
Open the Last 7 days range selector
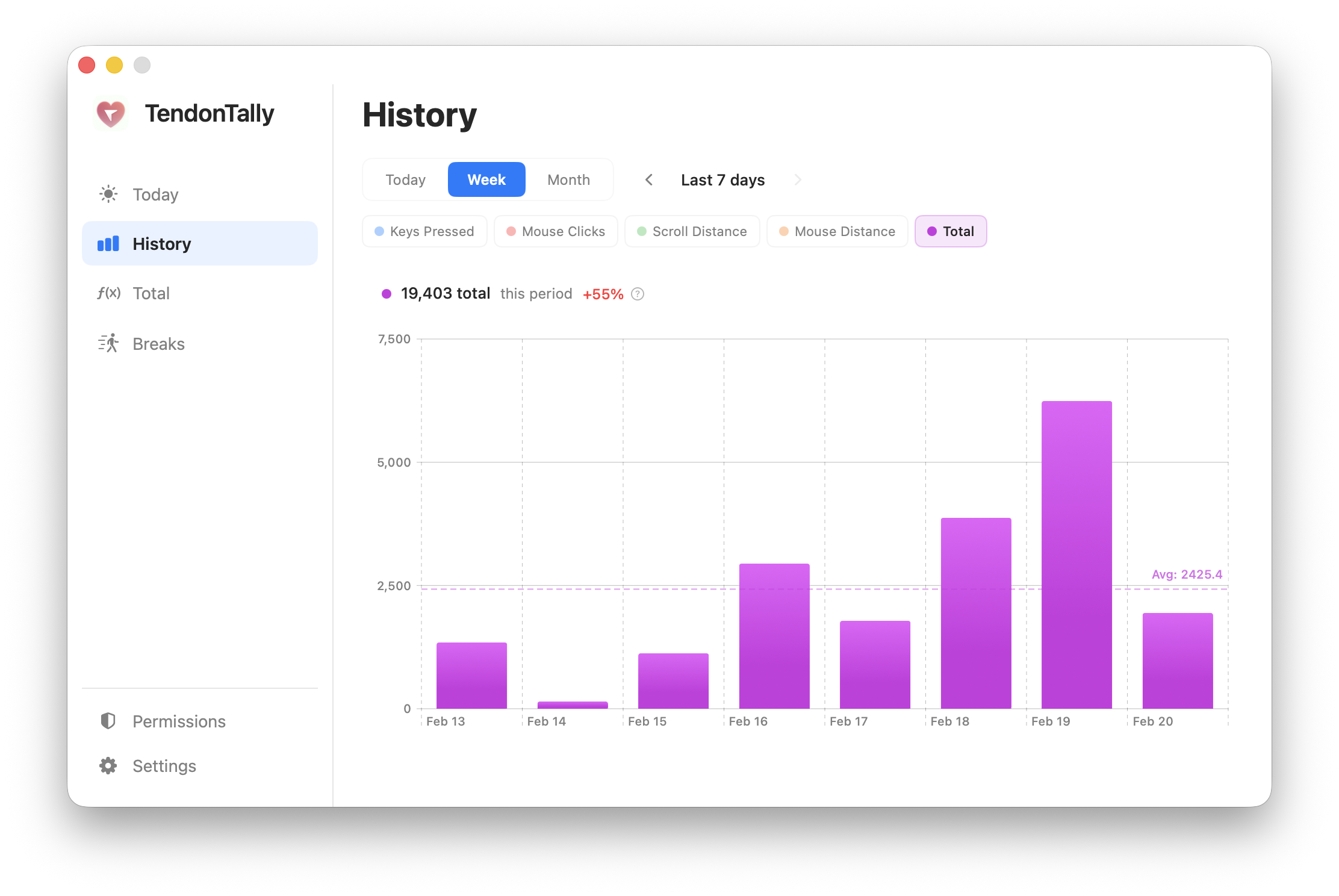(722, 179)
